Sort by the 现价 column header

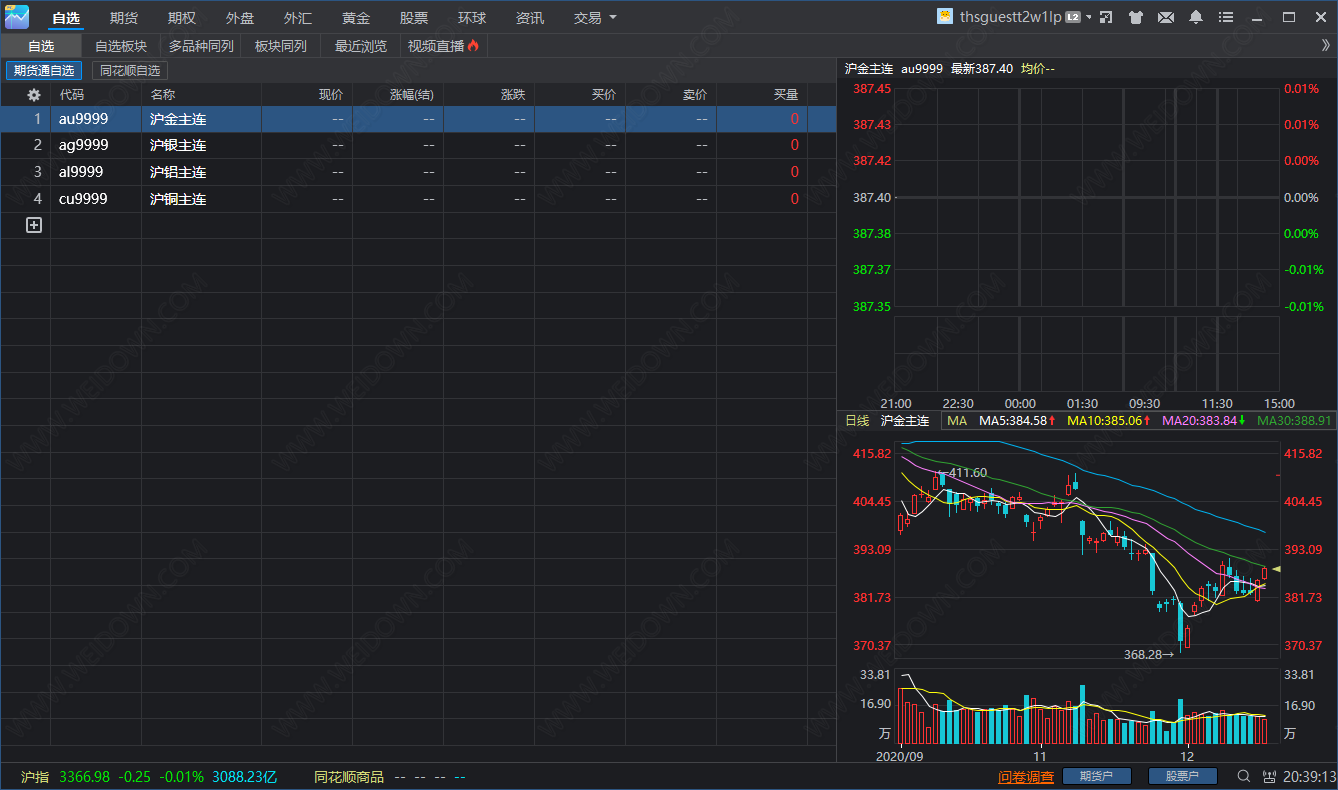[x=331, y=95]
